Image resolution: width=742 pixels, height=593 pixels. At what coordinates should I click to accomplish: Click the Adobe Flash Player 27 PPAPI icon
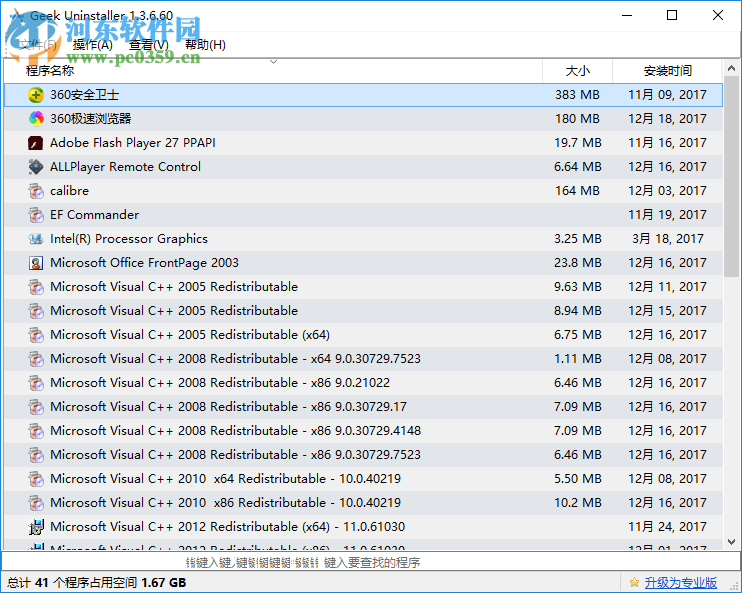click(x=36, y=143)
